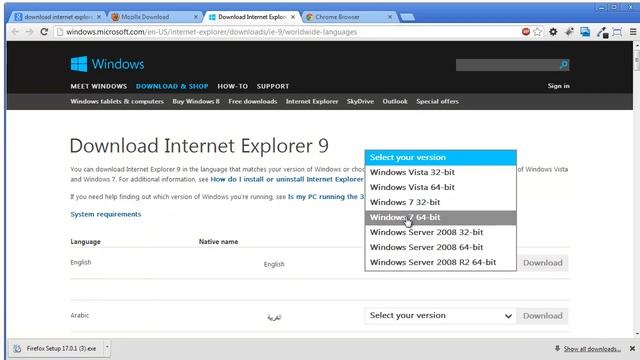This screenshot has width=640, height=360.
Task: Click Download button in English row
Action: point(543,263)
